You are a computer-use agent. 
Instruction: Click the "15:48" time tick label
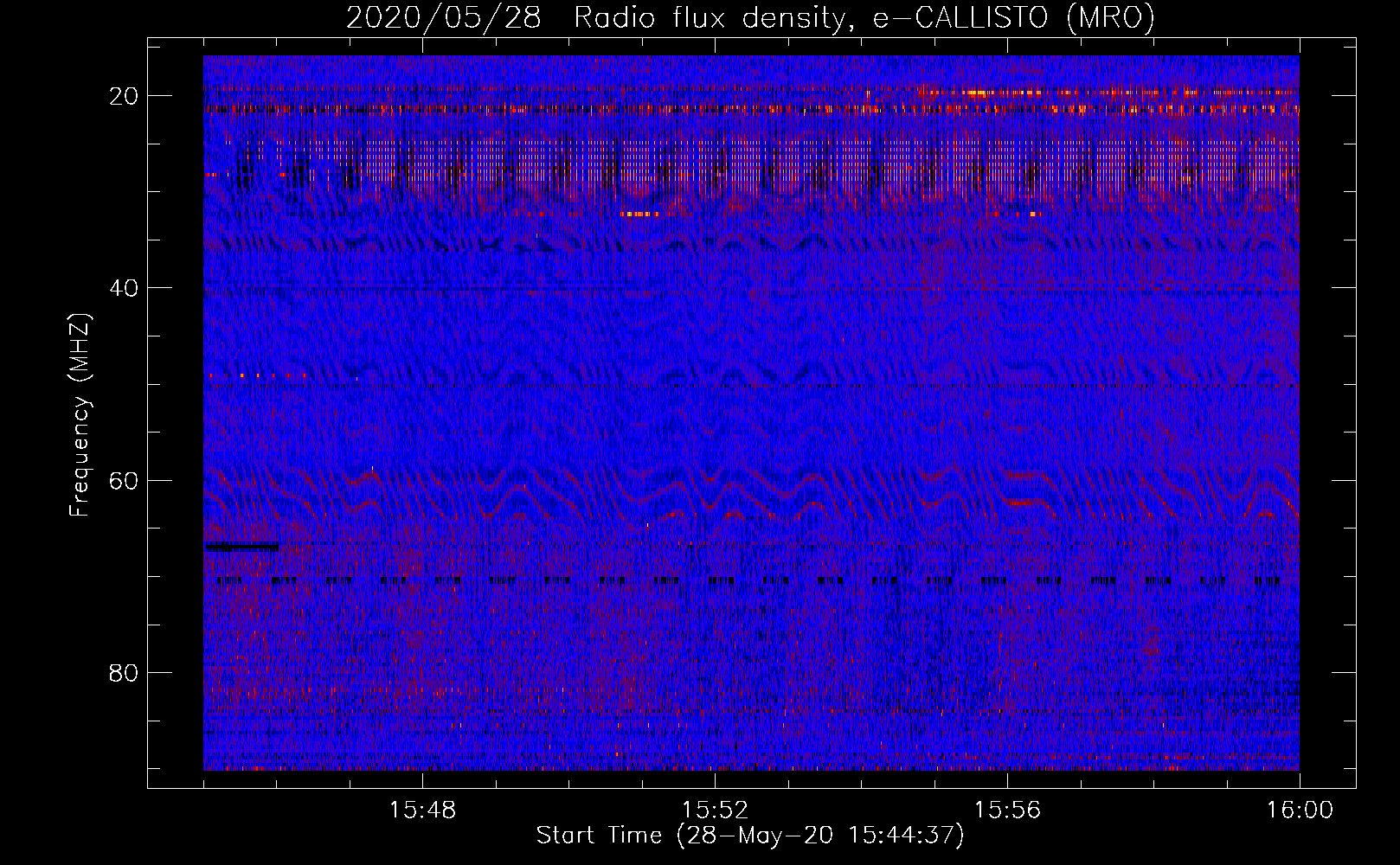pos(422,811)
